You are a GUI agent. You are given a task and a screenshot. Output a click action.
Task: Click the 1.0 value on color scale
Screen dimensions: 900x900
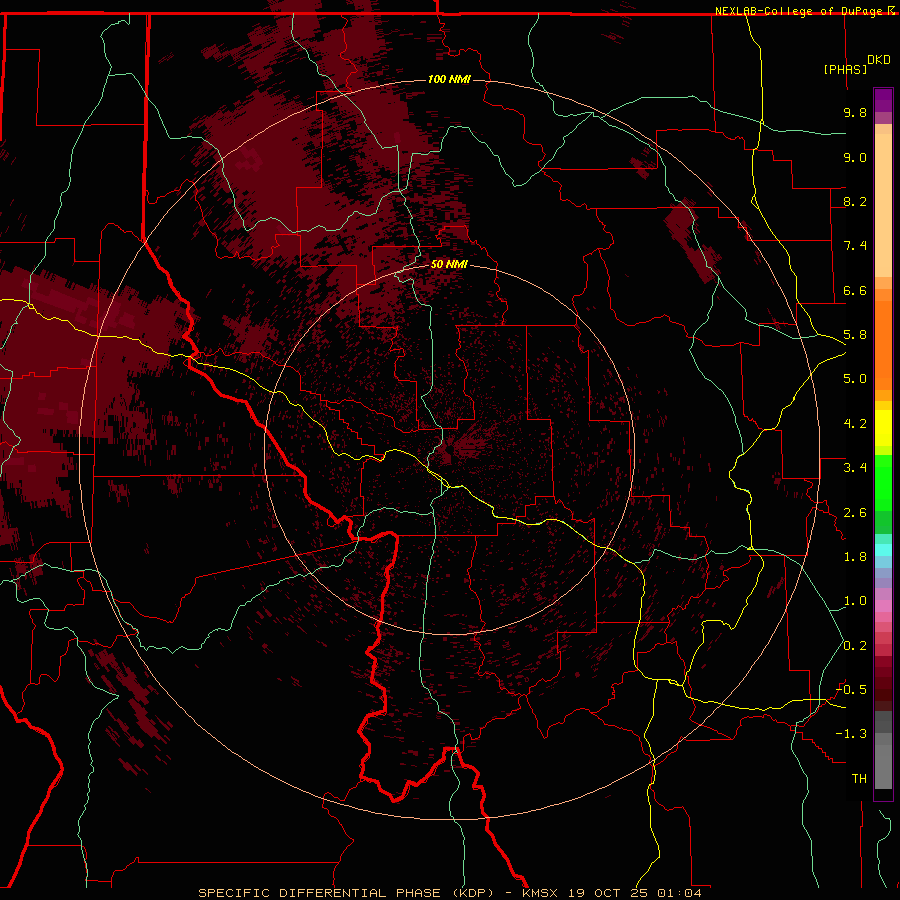(x=855, y=601)
